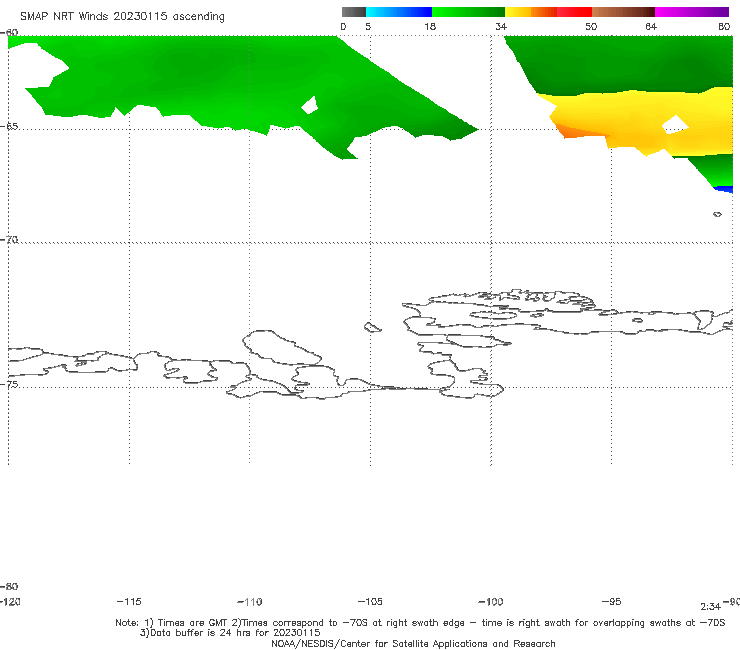The height and width of the screenshot is (650, 740).
Task: Click the color scale label '18'
Action: [x=430, y=26]
